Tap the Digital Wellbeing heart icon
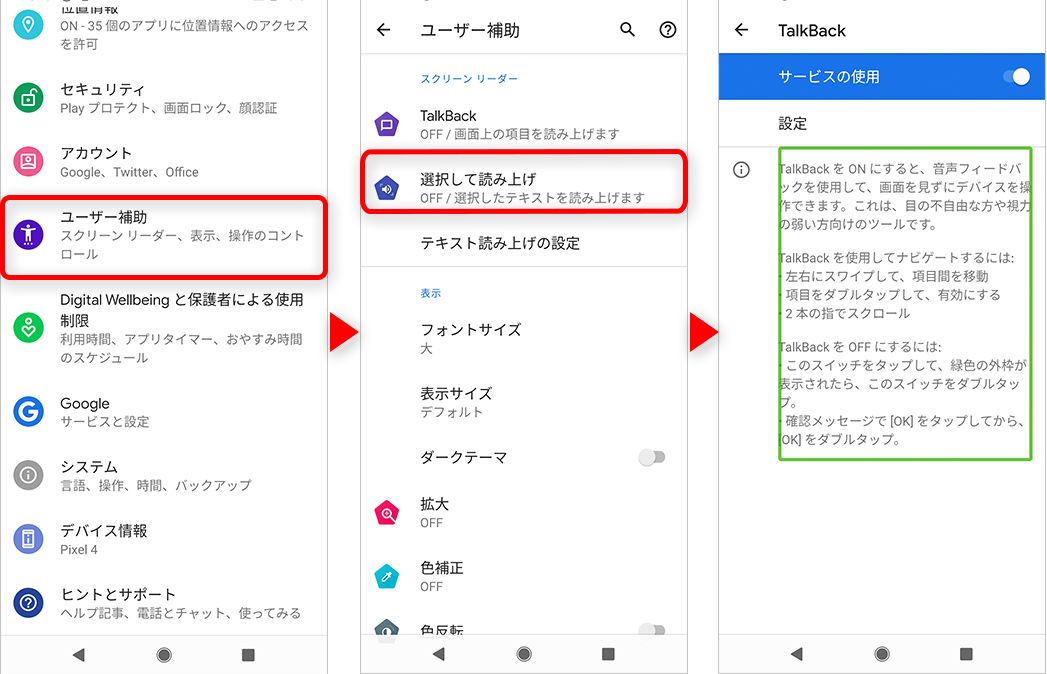 click(x=28, y=327)
